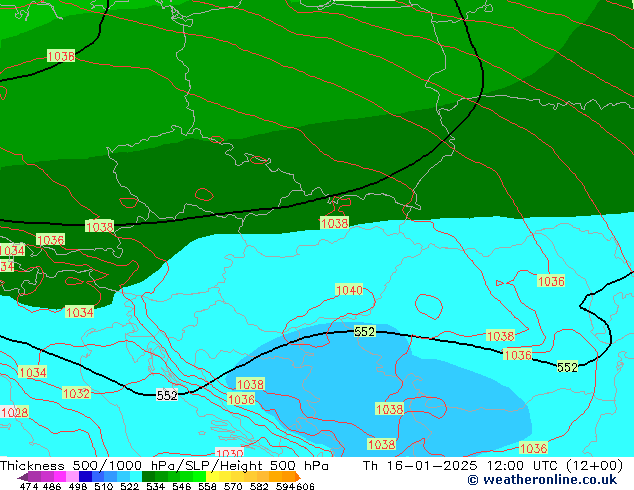
Task: Click the legend value 546
Action: tap(181, 486)
